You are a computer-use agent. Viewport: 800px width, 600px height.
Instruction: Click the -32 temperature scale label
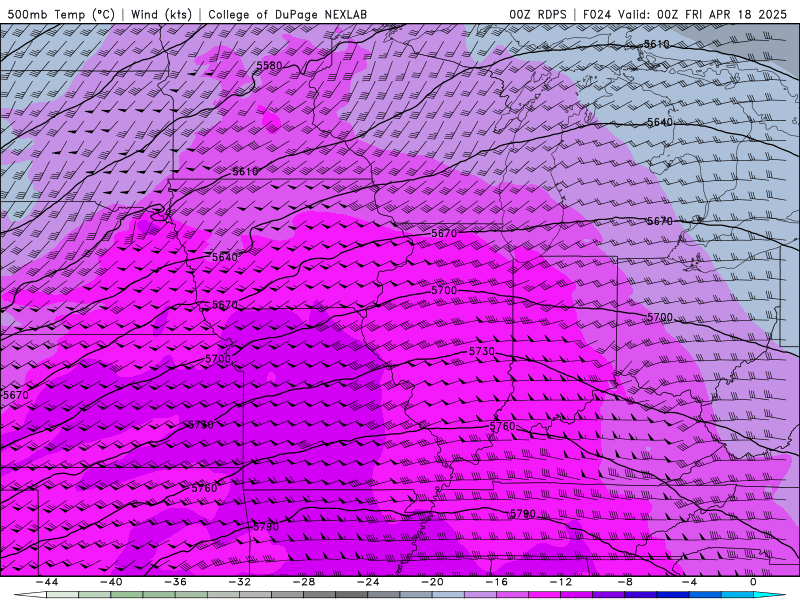point(239,582)
